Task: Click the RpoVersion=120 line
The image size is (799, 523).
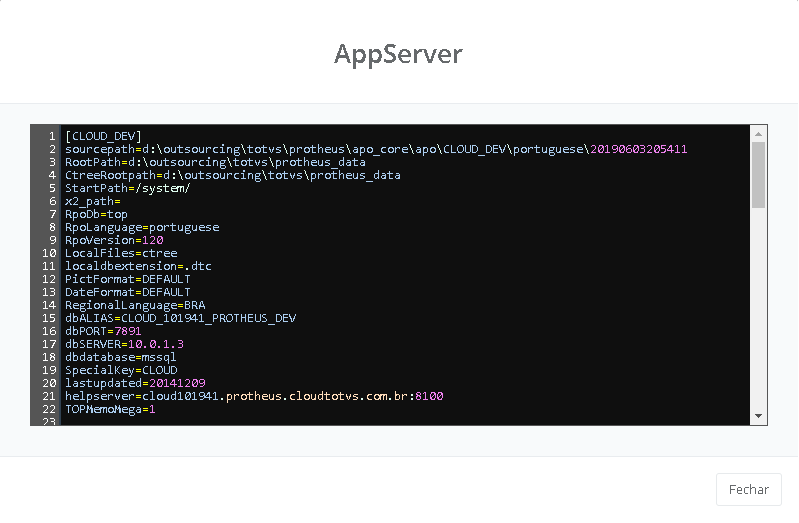Action: coord(114,240)
